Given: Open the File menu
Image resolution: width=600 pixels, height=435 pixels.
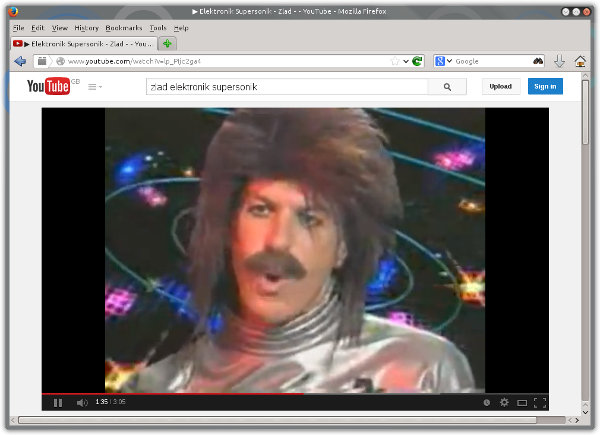Looking at the screenshot, I should point(18,28).
